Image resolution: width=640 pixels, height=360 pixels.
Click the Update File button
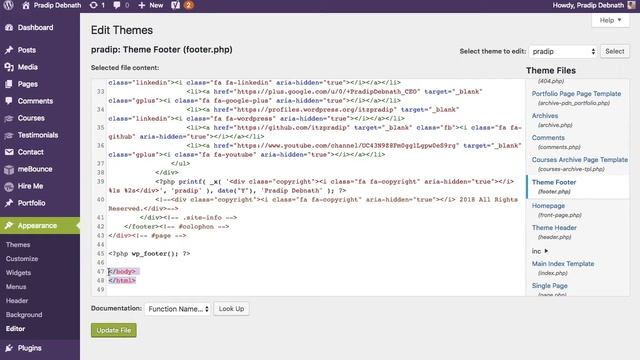pyautogui.click(x=114, y=330)
